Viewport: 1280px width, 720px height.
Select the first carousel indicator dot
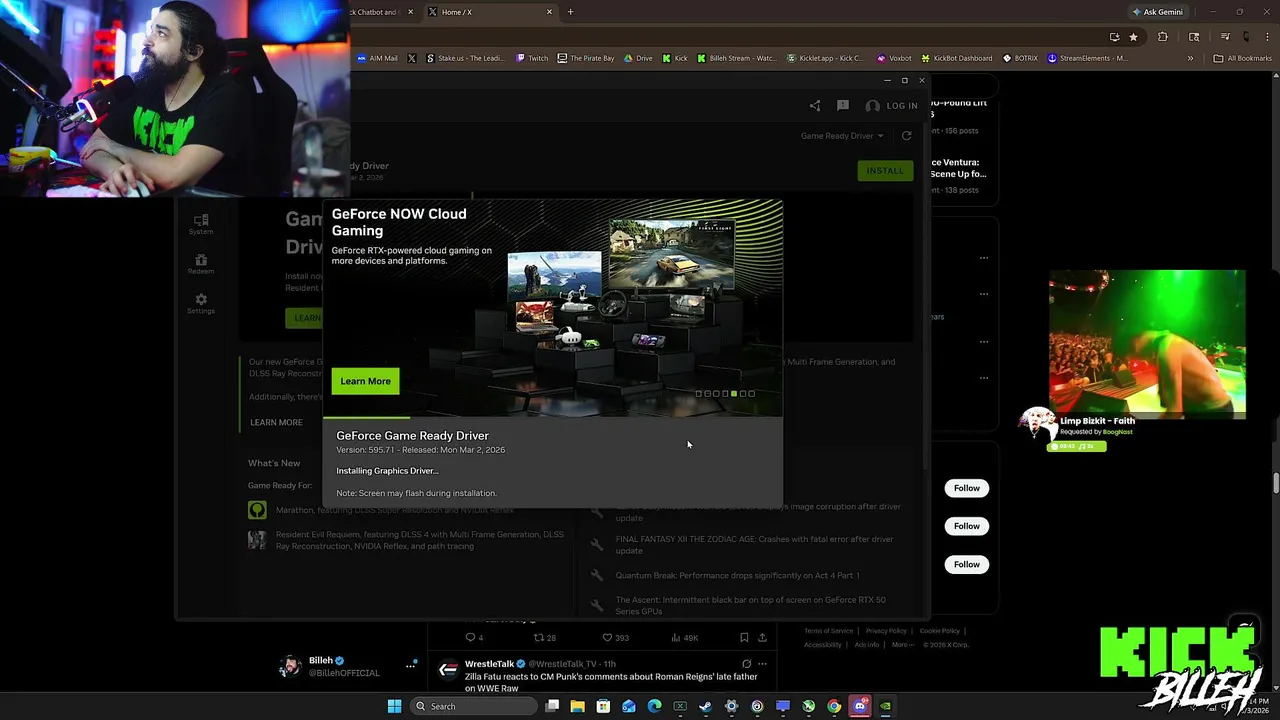point(698,394)
